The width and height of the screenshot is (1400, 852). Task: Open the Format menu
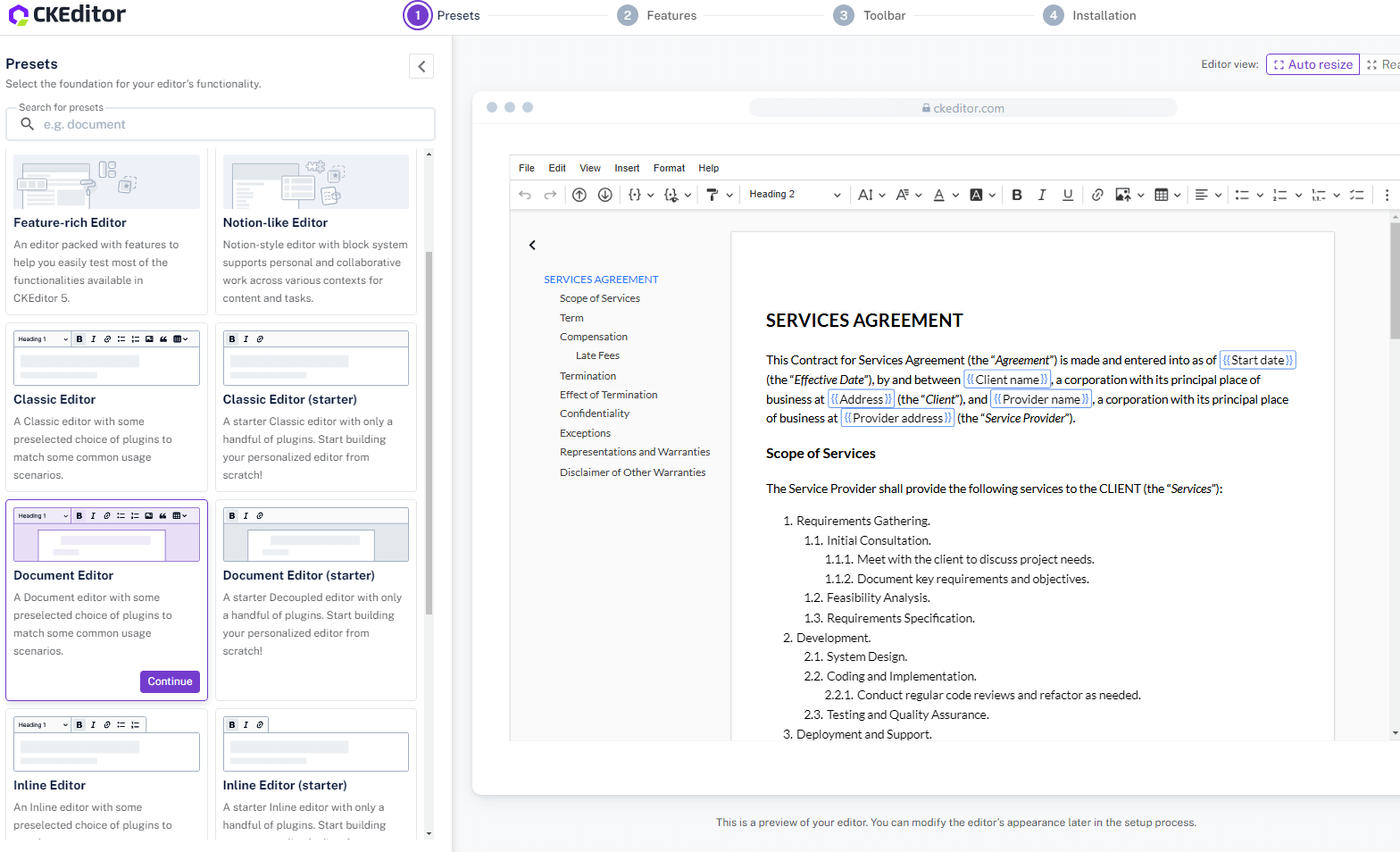[669, 168]
